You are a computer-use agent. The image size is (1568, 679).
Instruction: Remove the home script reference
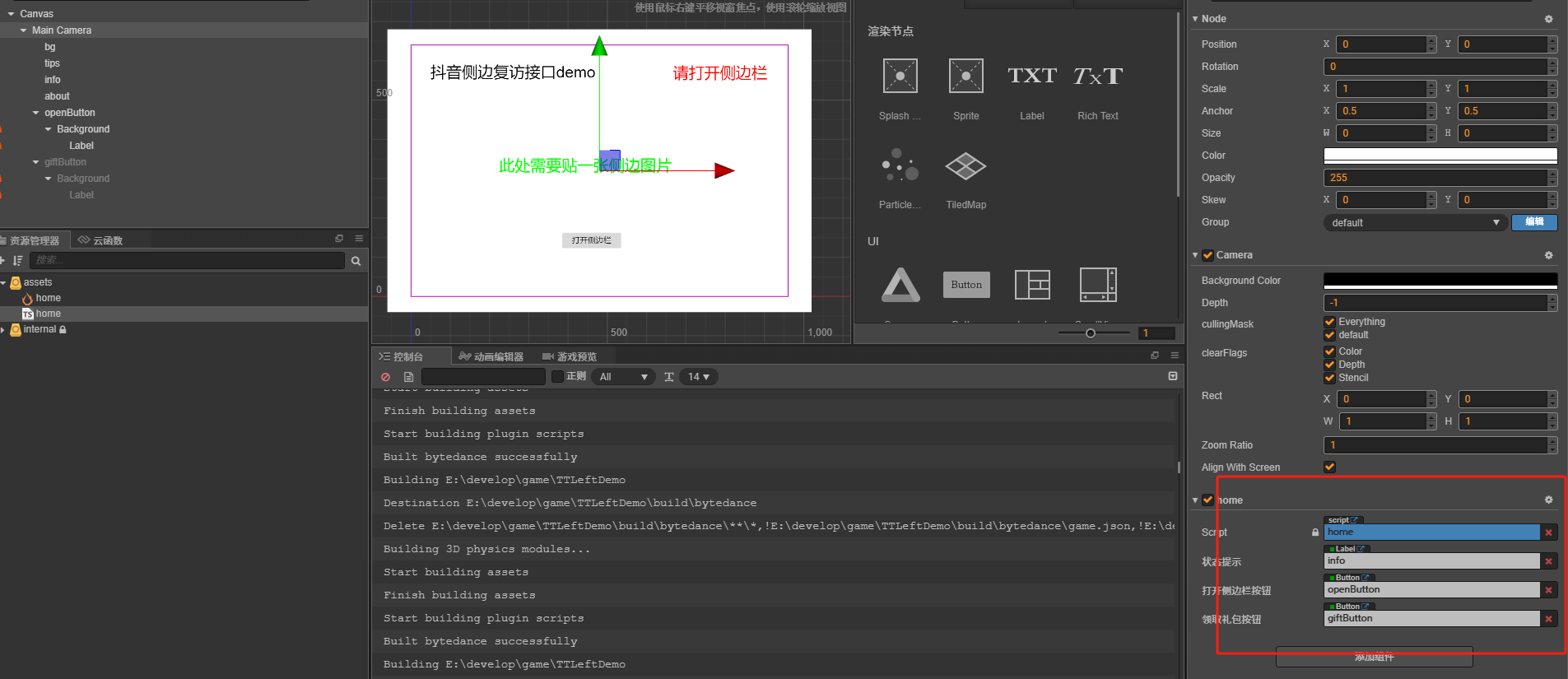[x=1548, y=533]
